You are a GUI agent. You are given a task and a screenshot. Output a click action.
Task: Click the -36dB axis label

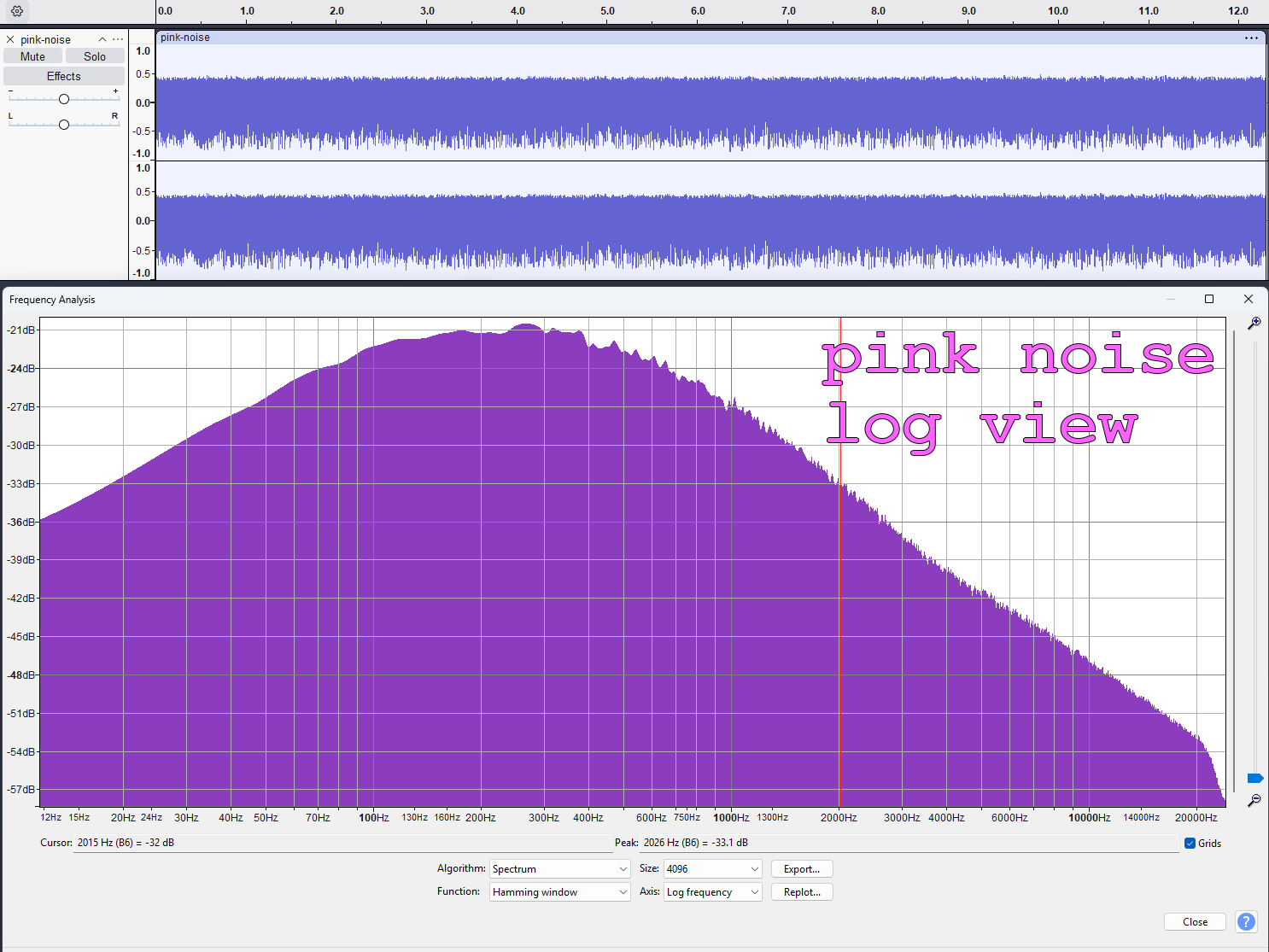[21, 522]
